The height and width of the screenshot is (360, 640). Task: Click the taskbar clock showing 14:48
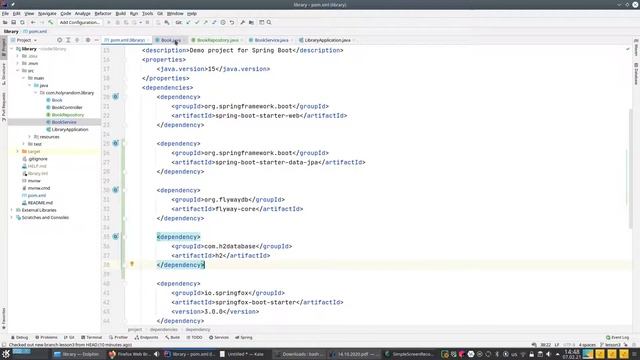coord(572,354)
